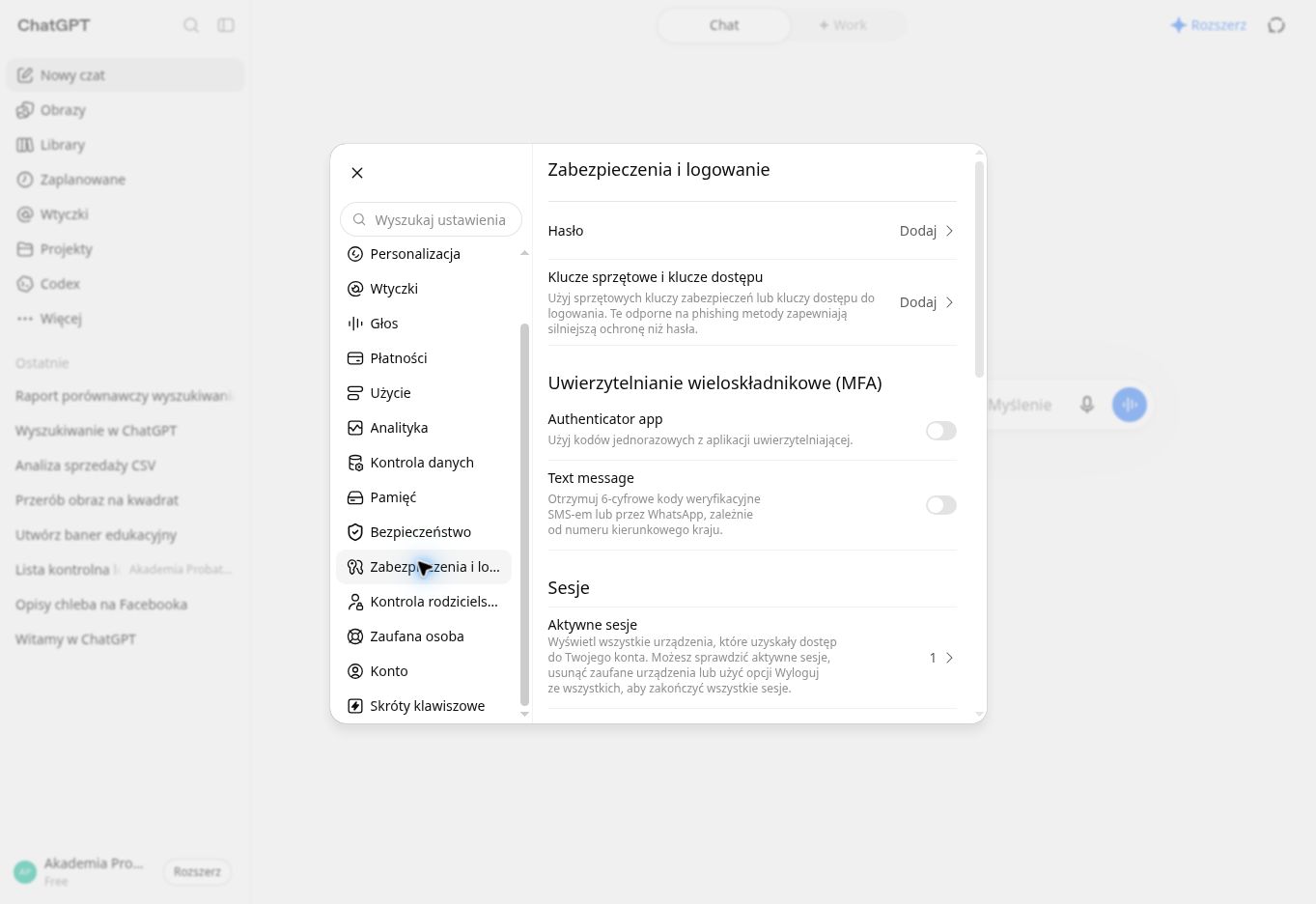Screen dimensions: 1316x904
Task: Expand Więcej in the left sidebar
Action: [126, 319]
